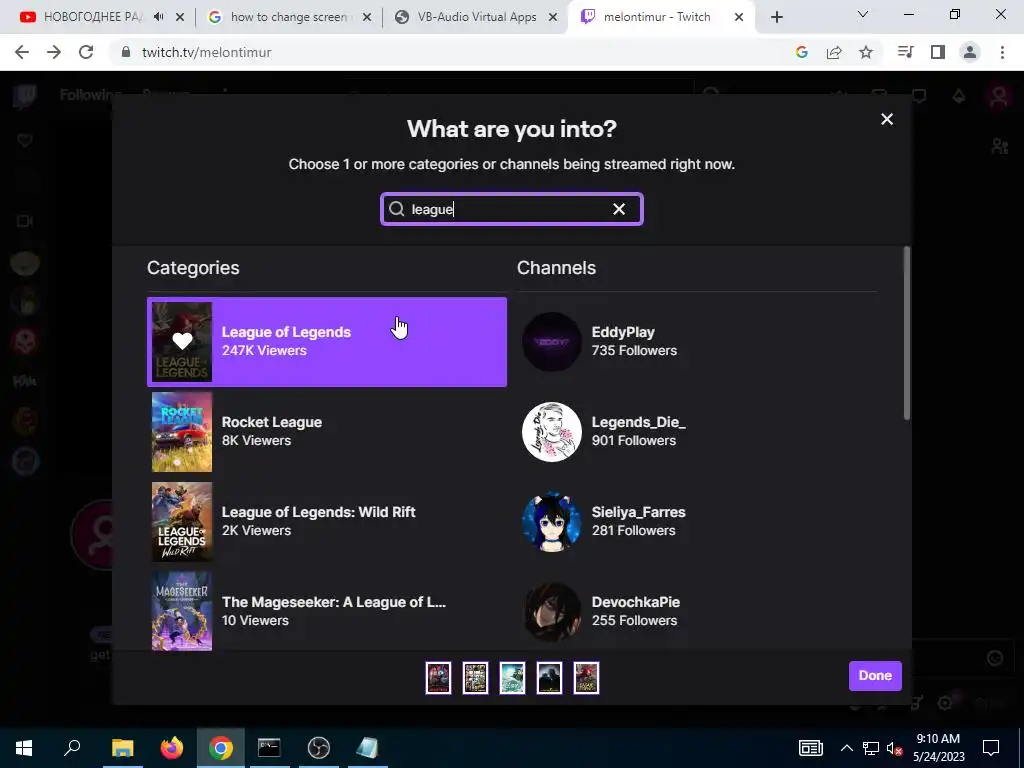The image size is (1024, 768).
Task: Click the Google icon in address bar
Action: [801, 52]
